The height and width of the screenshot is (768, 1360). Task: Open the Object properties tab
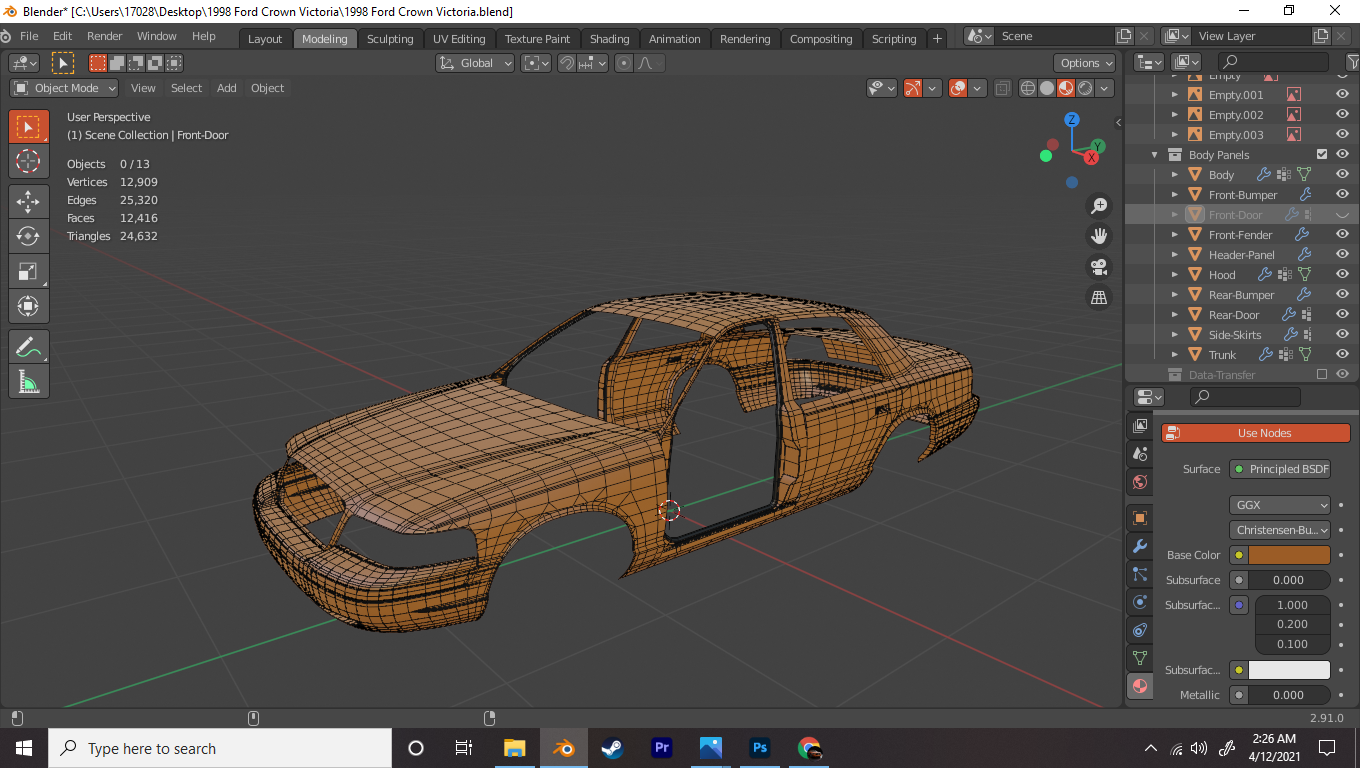(x=1139, y=518)
